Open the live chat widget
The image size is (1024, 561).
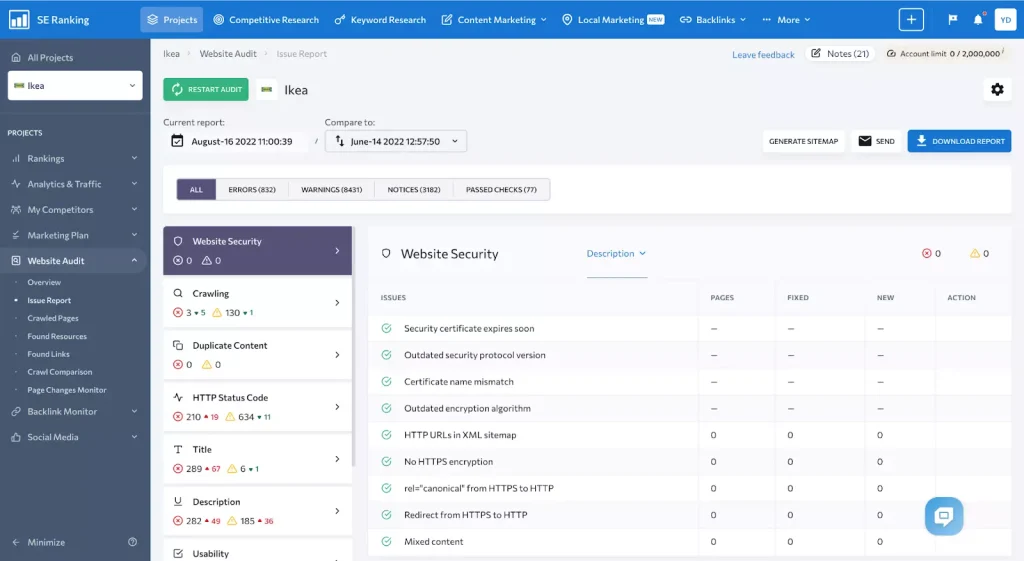coord(944,516)
